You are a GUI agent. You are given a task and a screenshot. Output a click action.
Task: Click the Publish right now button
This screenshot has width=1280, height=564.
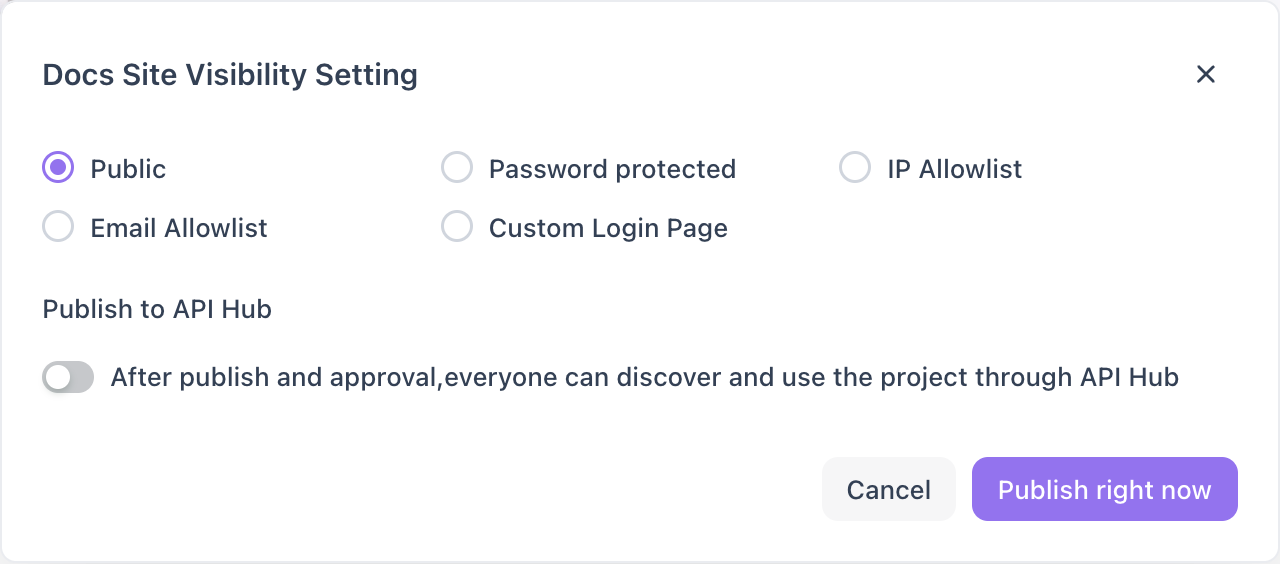(x=1104, y=489)
